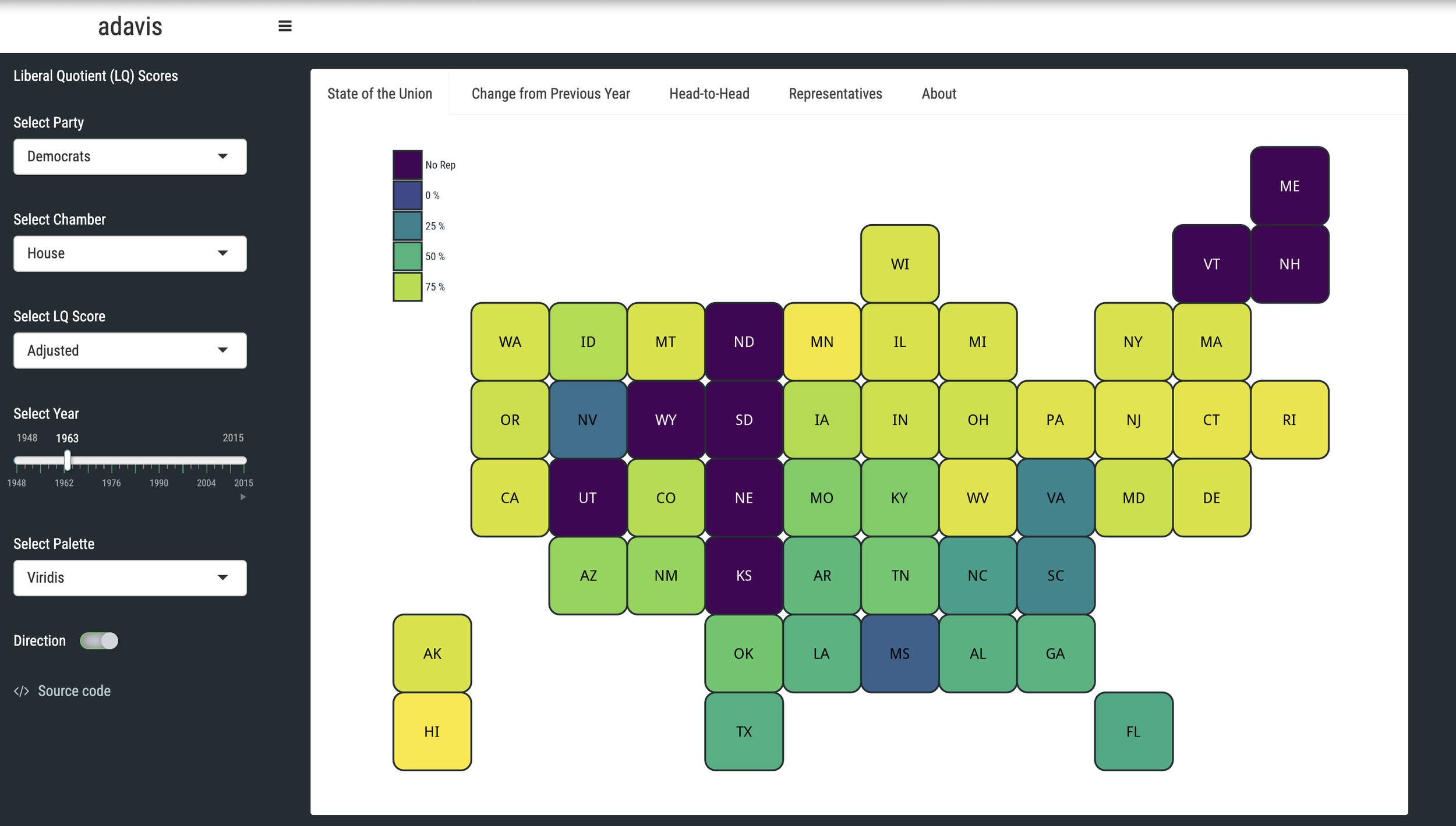Screen dimensions: 1456x826
Task: Select the Nevada map tile
Action: coord(588,419)
